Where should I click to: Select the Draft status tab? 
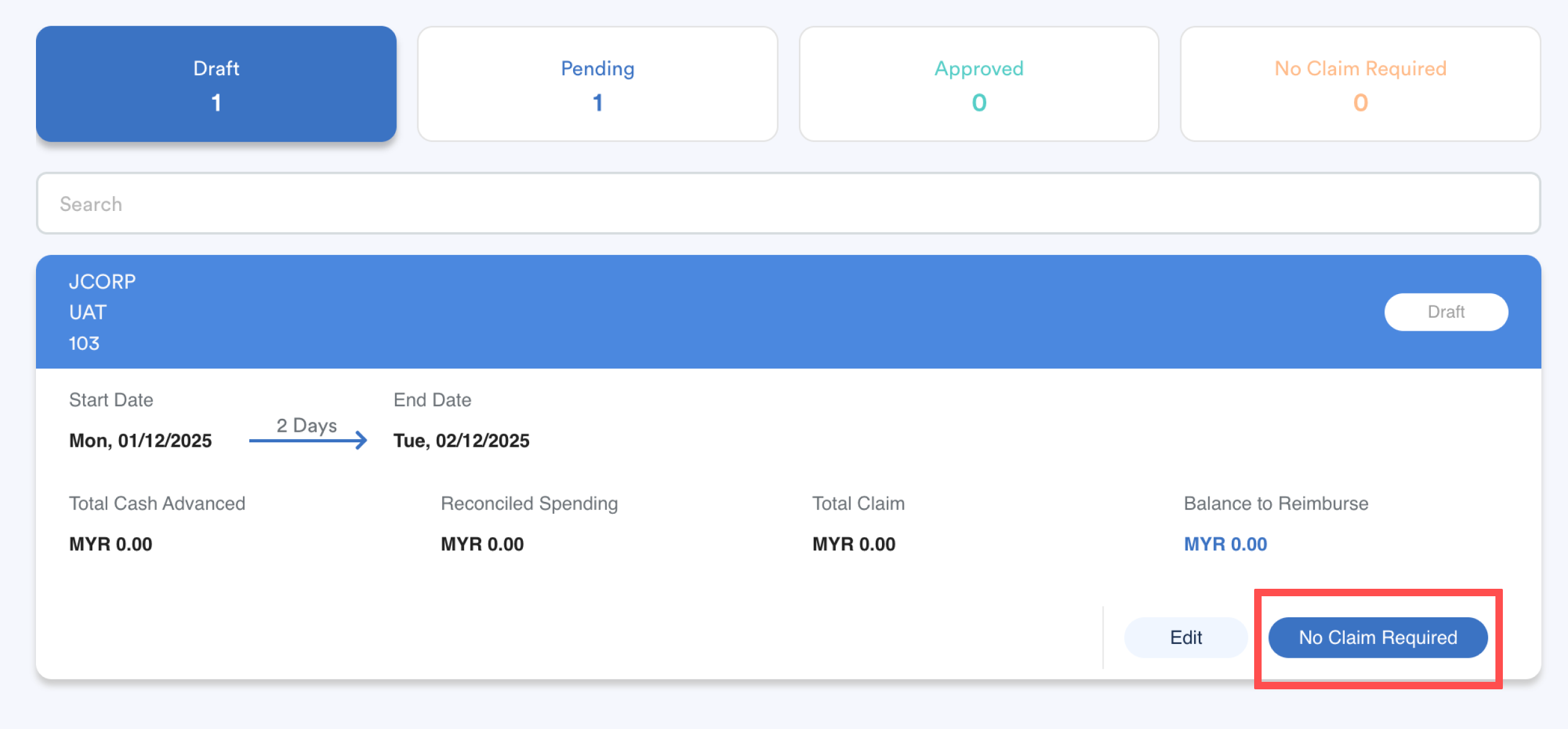click(x=216, y=84)
